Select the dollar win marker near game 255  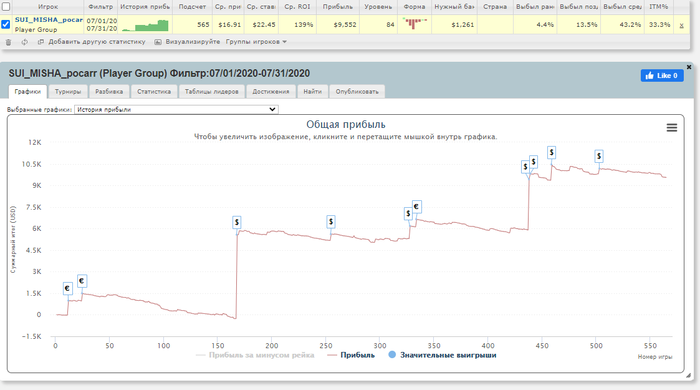331,221
